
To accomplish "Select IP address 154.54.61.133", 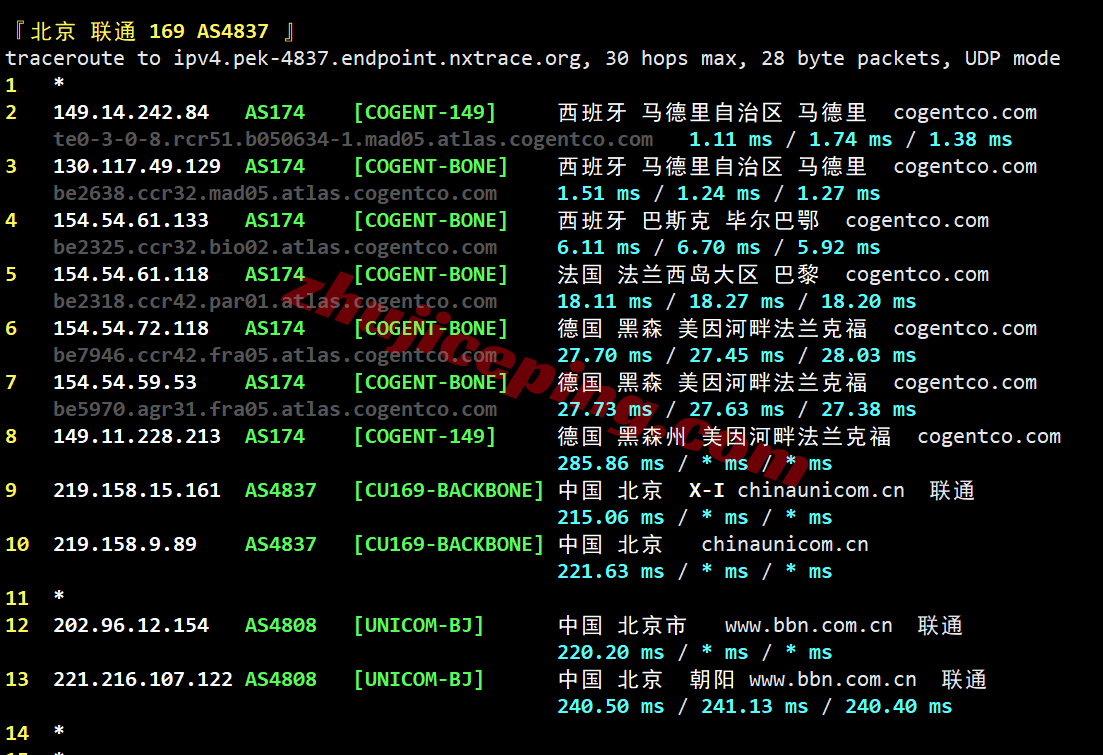I will [131, 221].
